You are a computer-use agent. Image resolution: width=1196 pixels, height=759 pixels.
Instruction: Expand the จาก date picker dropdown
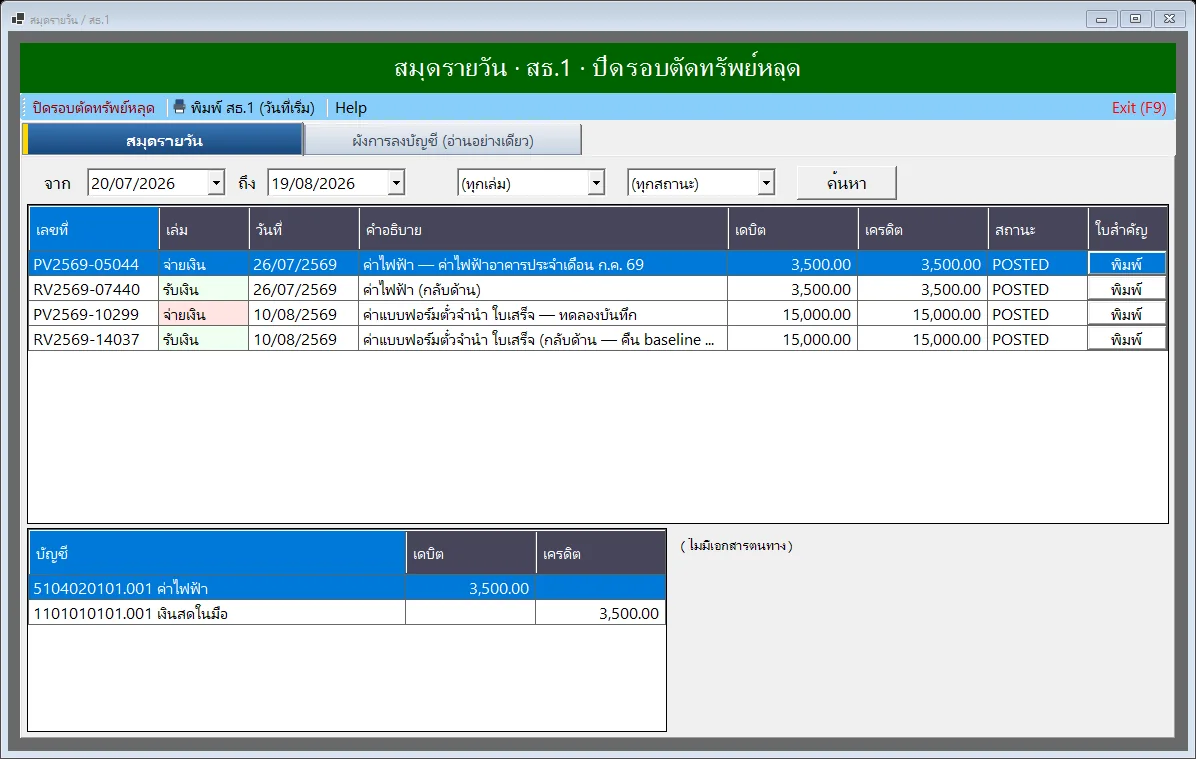click(x=216, y=183)
